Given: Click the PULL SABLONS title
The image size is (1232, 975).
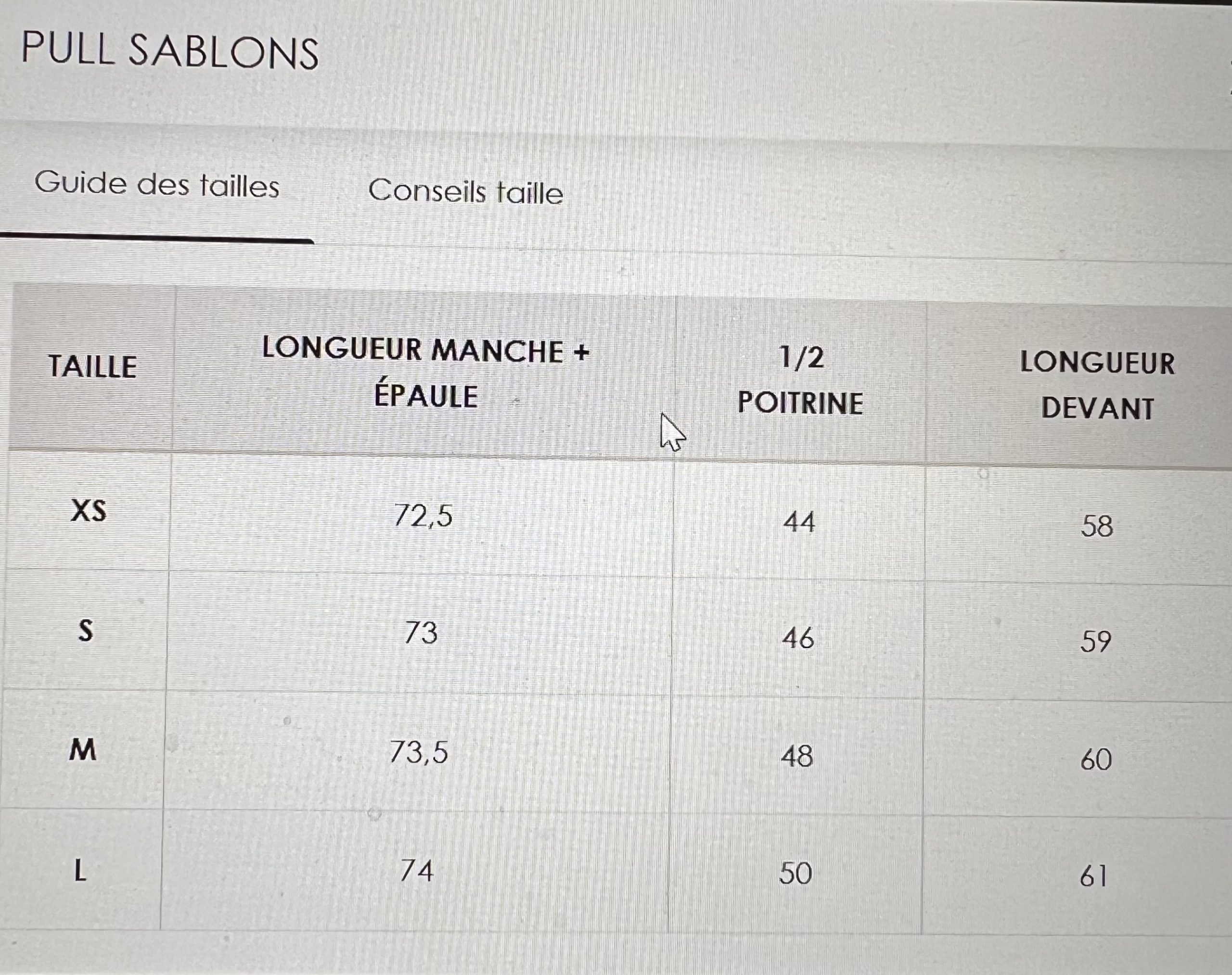Looking at the screenshot, I should click(x=169, y=51).
